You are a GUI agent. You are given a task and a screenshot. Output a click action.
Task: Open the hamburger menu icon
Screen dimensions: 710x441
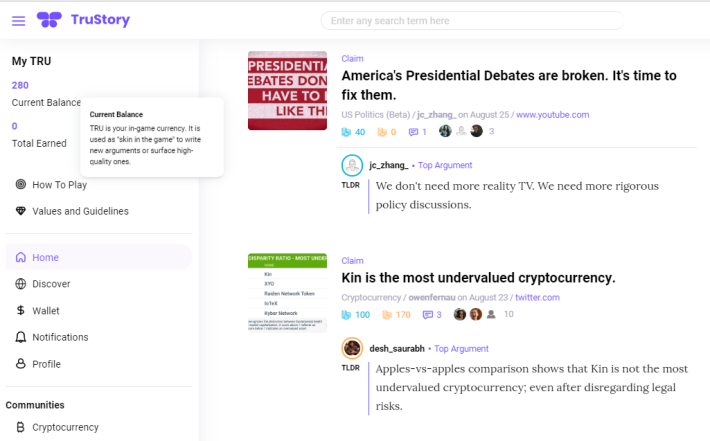tap(19, 21)
